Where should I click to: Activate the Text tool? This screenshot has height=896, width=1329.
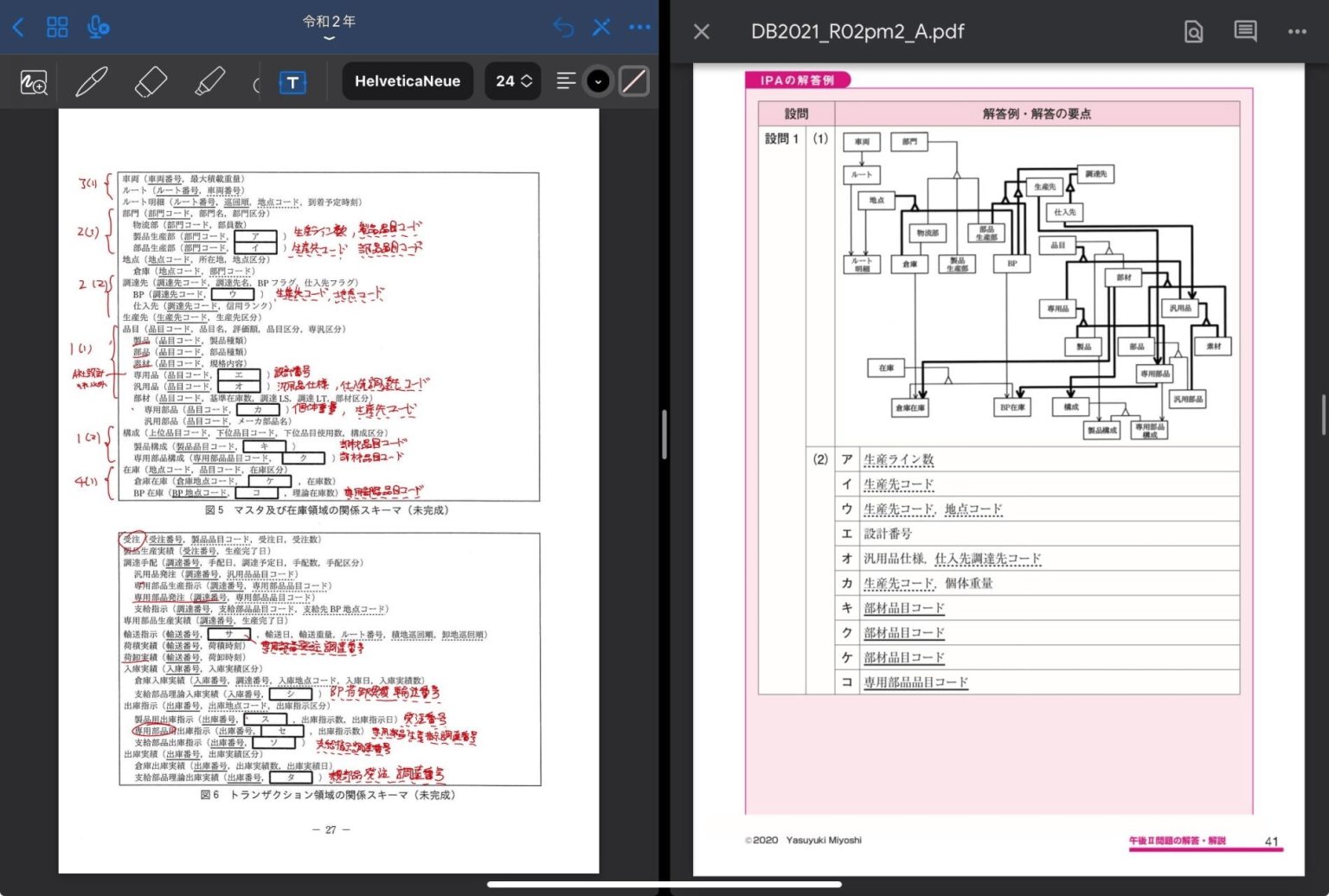(x=292, y=82)
